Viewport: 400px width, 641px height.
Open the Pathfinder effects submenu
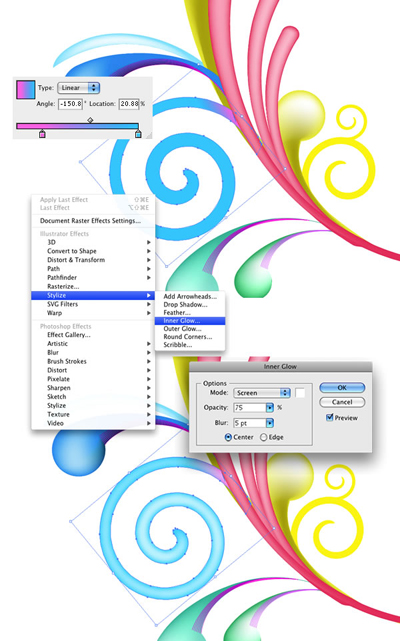[x=93, y=278]
